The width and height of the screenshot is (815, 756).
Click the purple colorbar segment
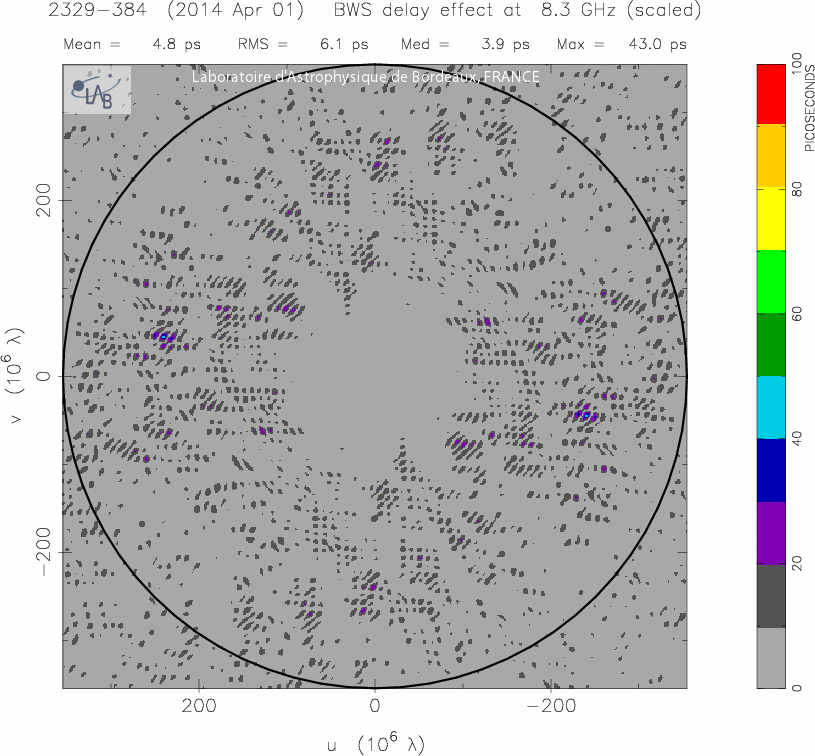click(x=771, y=533)
